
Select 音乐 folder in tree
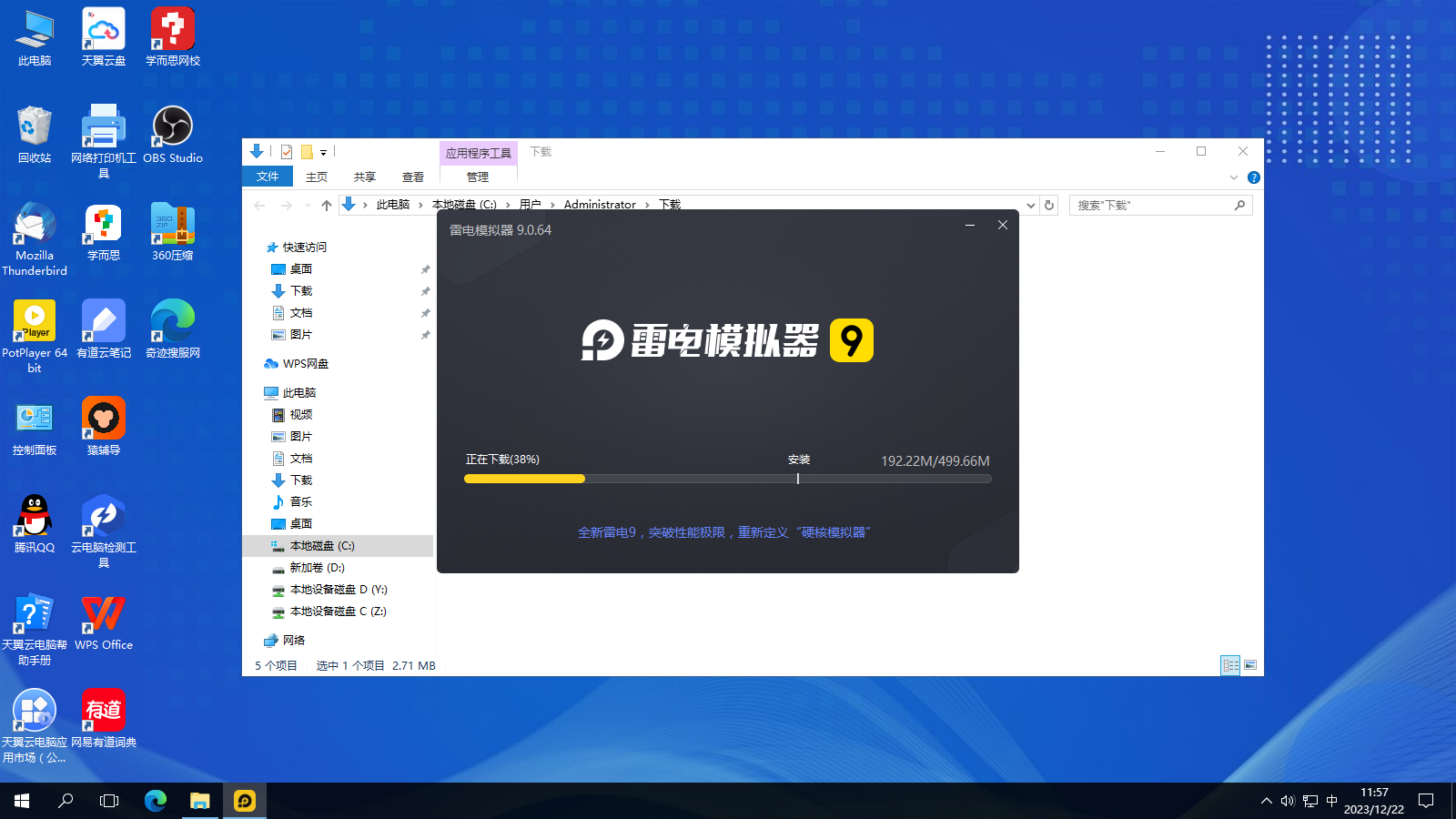pyautogui.click(x=301, y=502)
